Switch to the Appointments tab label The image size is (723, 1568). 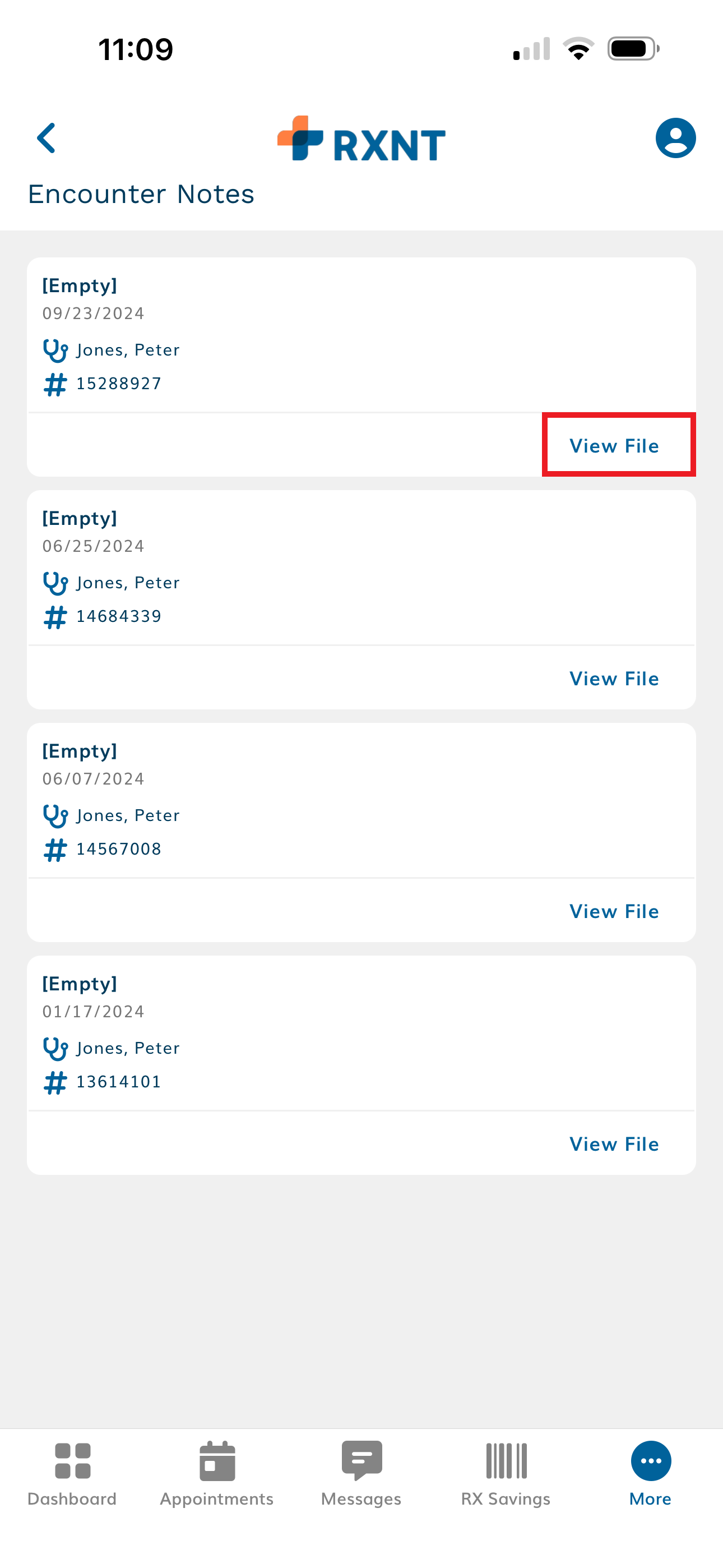[217, 1498]
